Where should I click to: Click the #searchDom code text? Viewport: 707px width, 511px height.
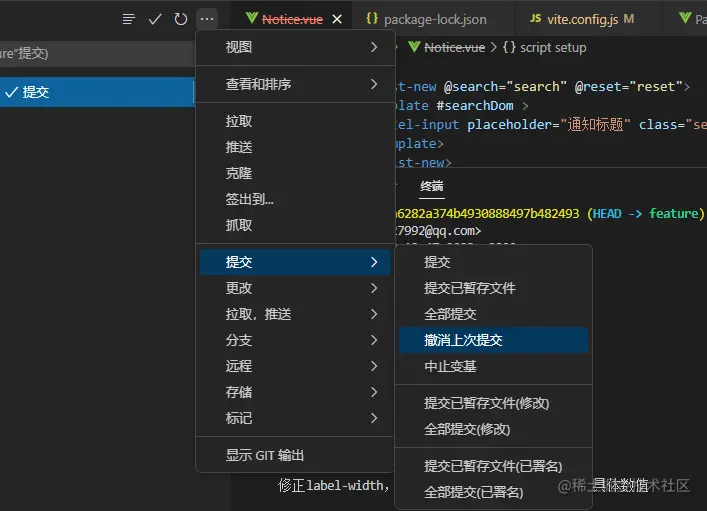coord(475,106)
